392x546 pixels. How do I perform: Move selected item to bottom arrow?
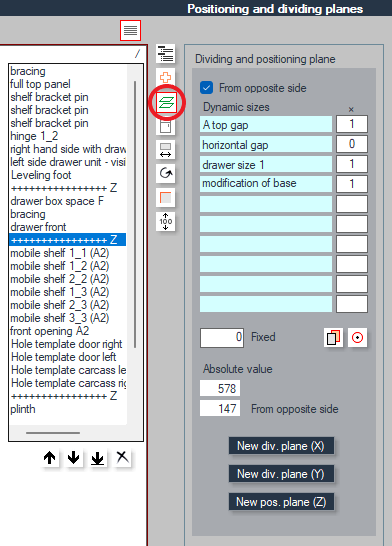tap(97, 458)
